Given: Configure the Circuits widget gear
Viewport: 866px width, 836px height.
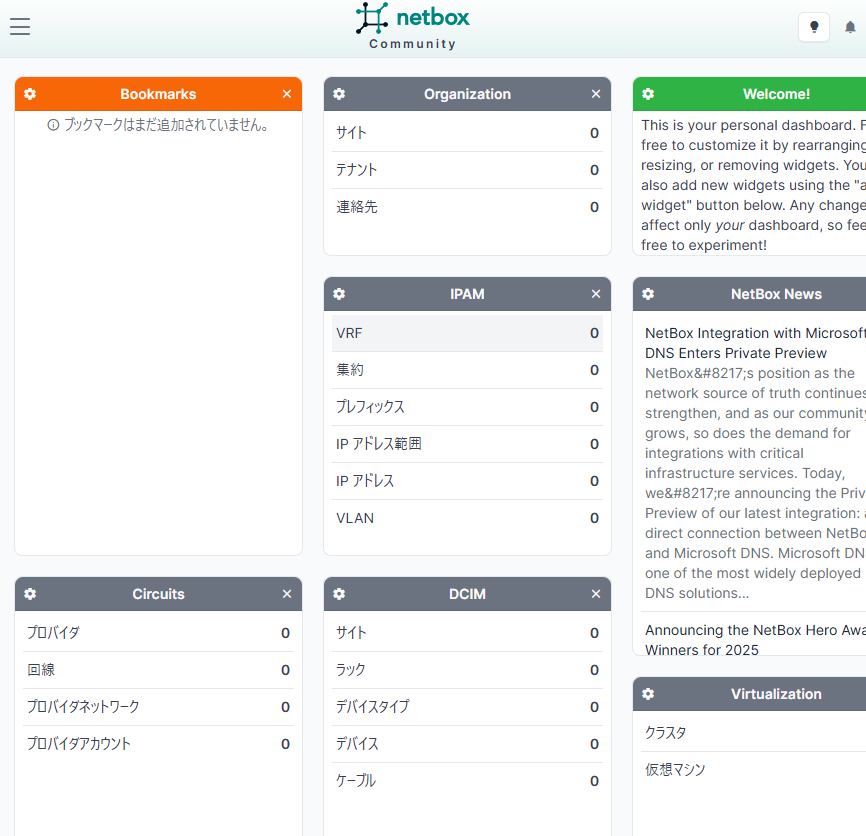Looking at the screenshot, I should (x=30, y=594).
